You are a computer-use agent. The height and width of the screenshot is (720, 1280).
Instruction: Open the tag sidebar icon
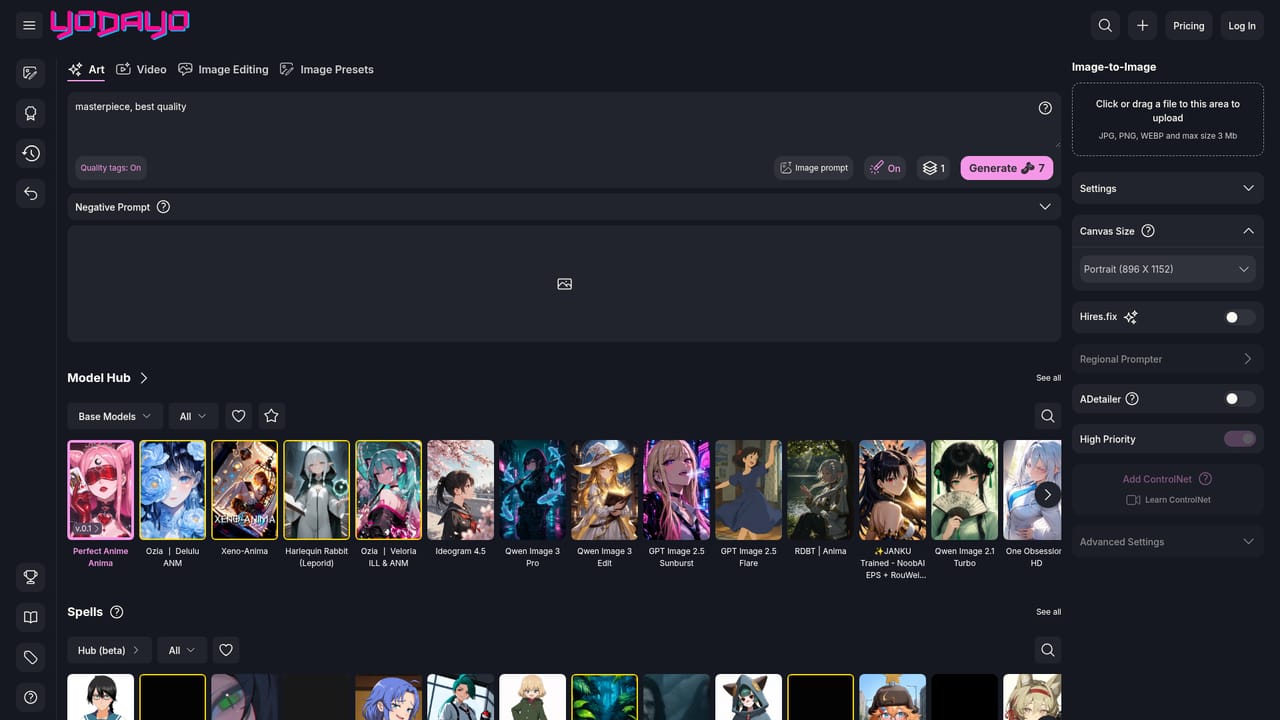pos(30,657)
